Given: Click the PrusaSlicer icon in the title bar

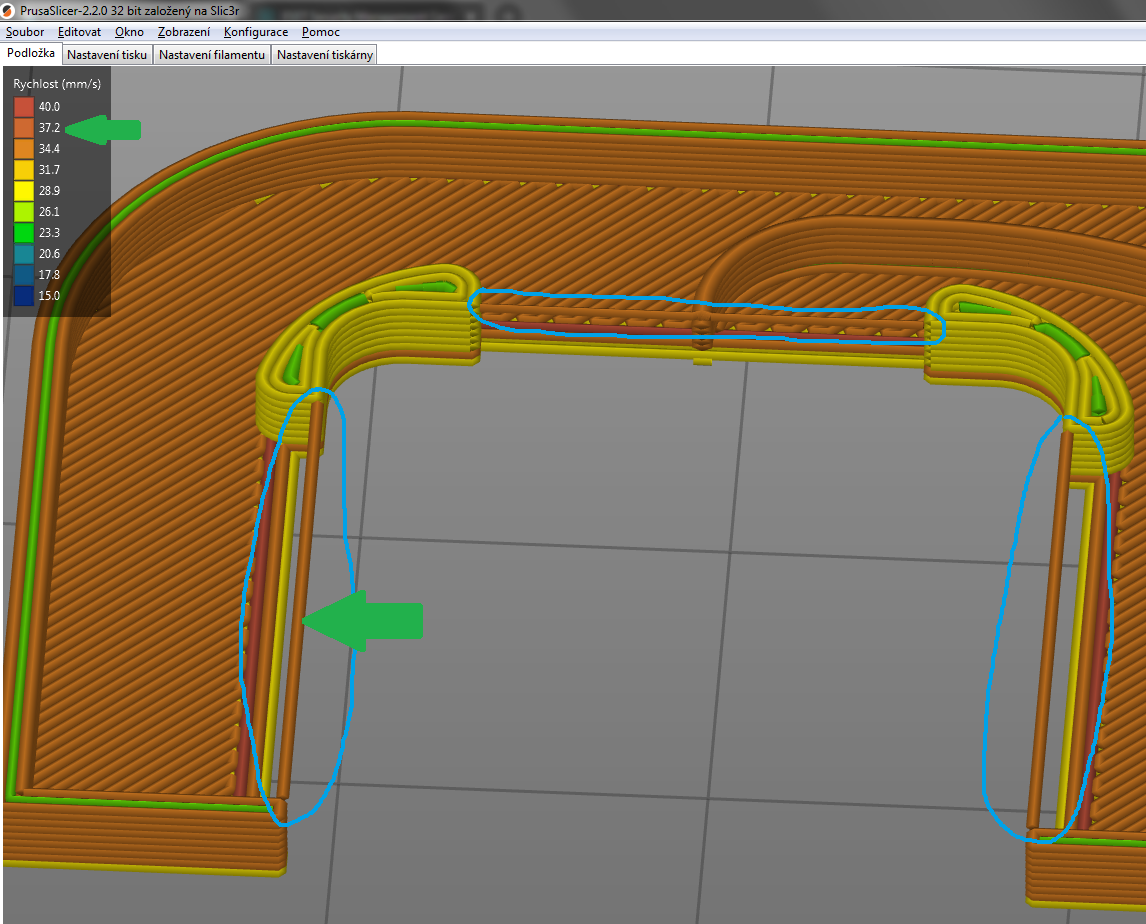Looking at the screenshot, I should click(9, 10).
